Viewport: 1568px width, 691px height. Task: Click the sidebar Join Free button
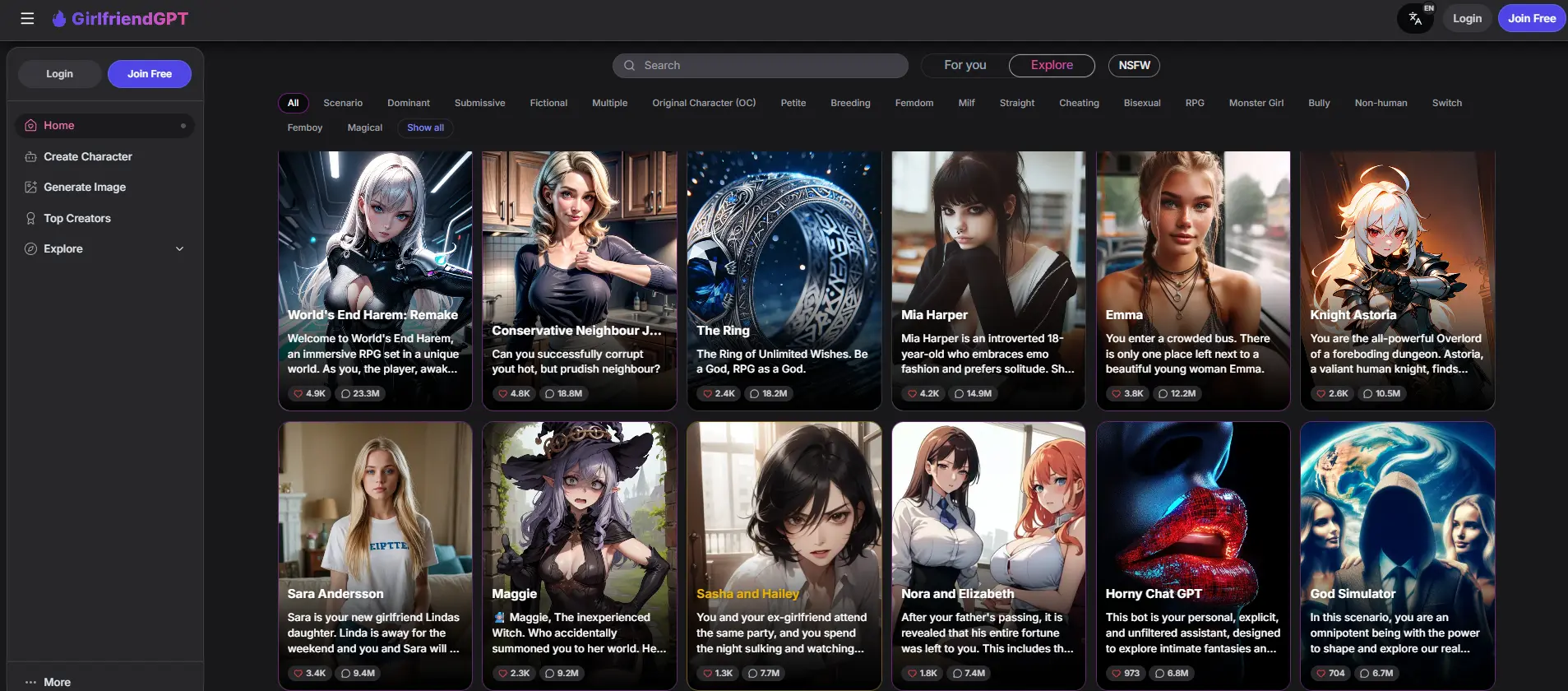tap(150, 74)
